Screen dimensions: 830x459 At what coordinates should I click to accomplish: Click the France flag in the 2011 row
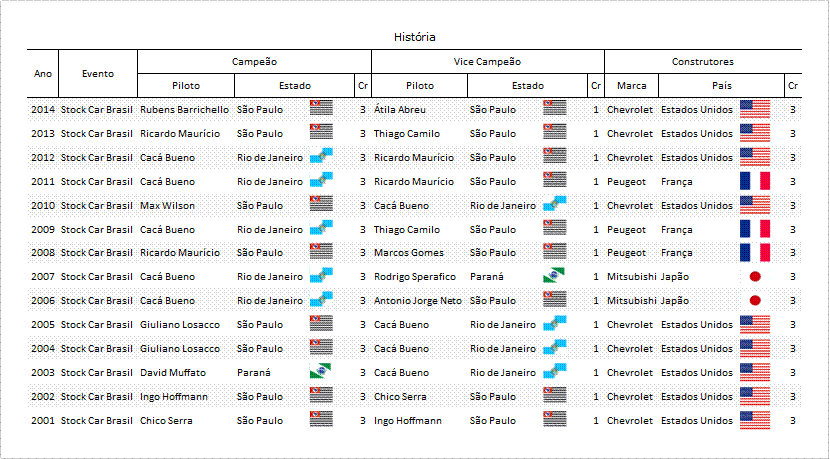point(755,181)
